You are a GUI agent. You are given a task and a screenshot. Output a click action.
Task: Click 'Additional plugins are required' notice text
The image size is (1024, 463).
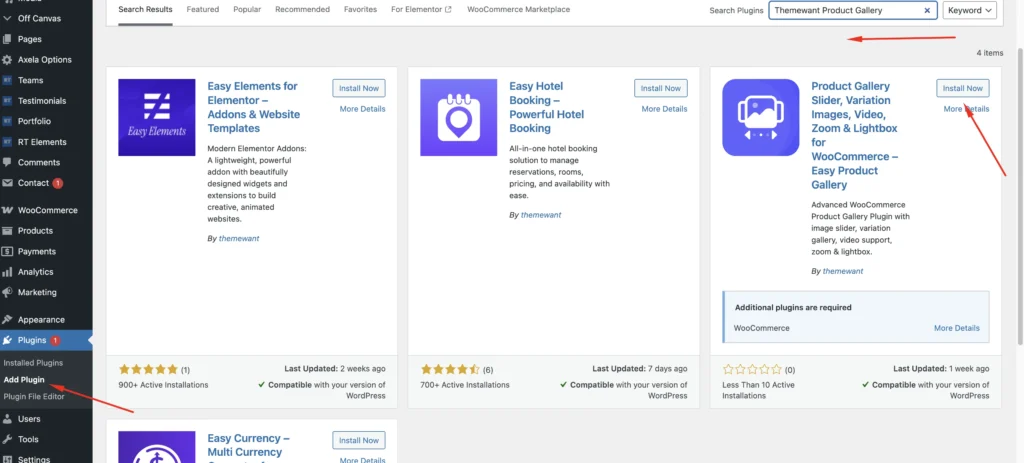pyautogui.click(x=793, y=308)
